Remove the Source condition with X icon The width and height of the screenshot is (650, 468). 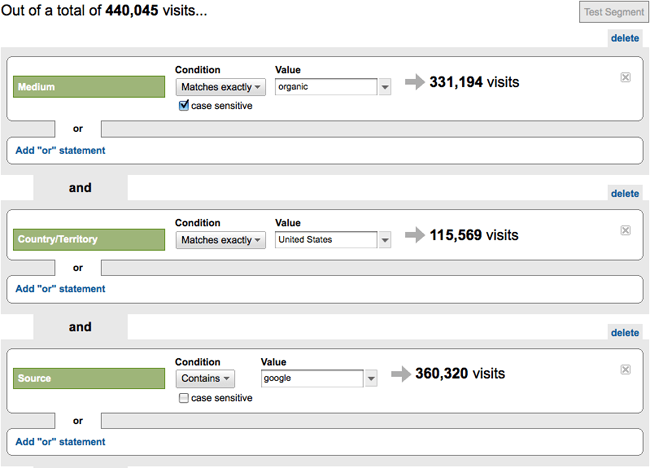point(626,369)
